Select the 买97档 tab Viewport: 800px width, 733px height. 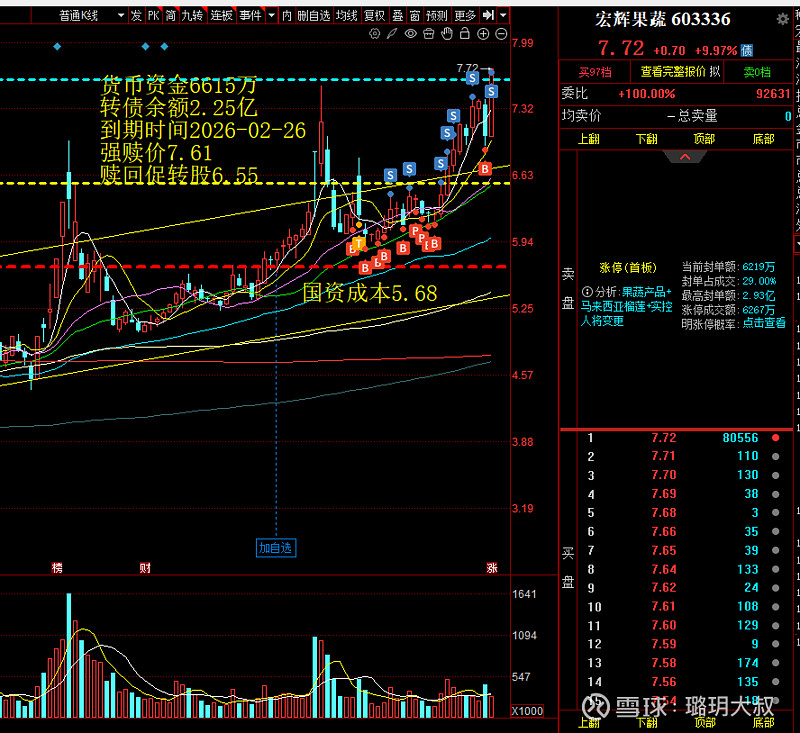coord(595,72)
